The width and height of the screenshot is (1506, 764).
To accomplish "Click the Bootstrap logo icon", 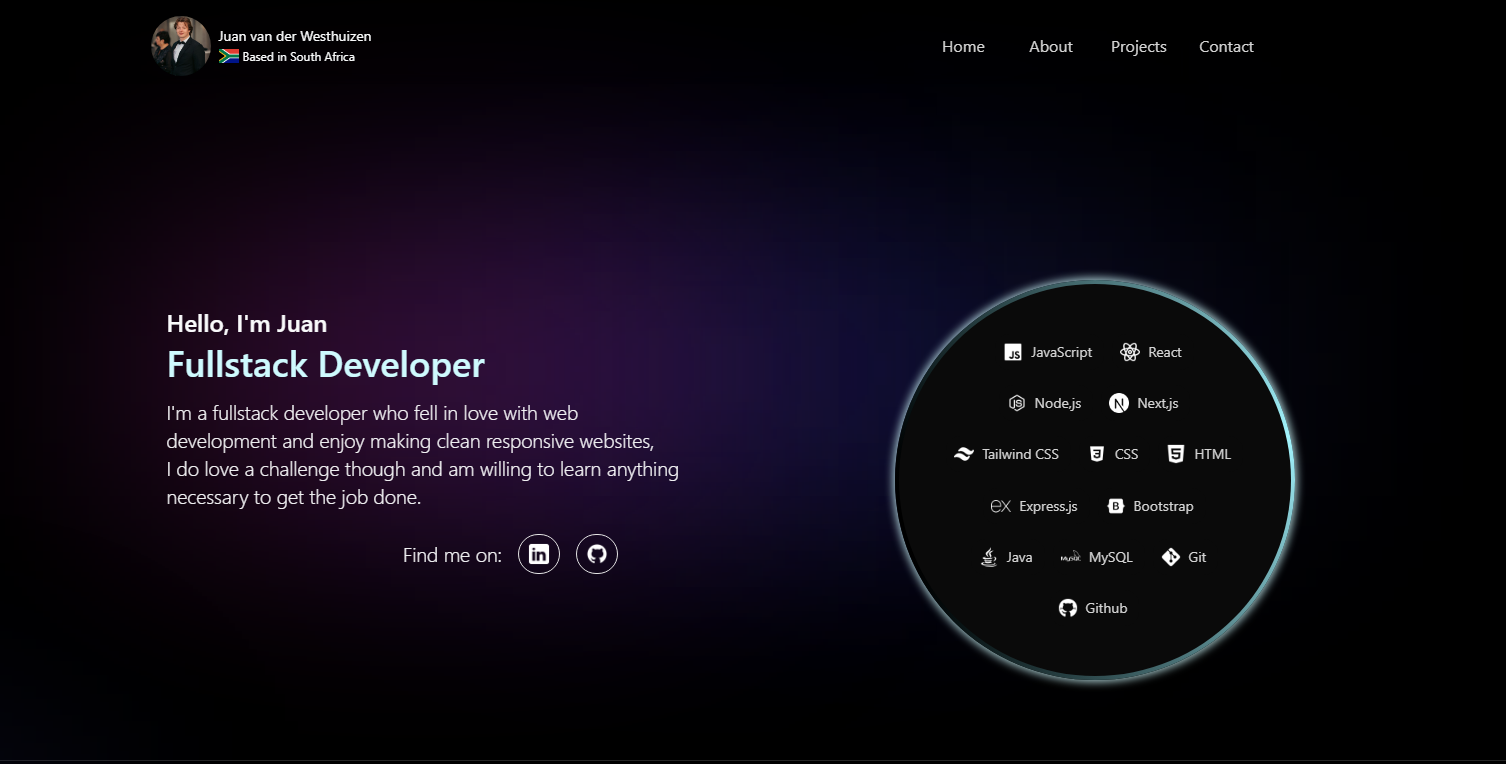I will point(1116,506).
